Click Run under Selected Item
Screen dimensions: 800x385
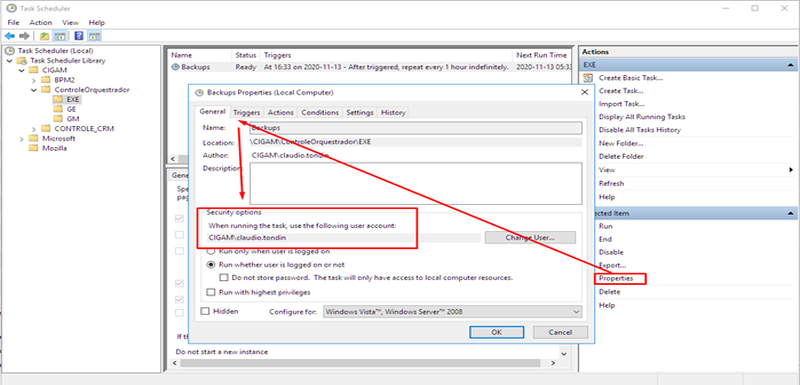pos(606,226)
